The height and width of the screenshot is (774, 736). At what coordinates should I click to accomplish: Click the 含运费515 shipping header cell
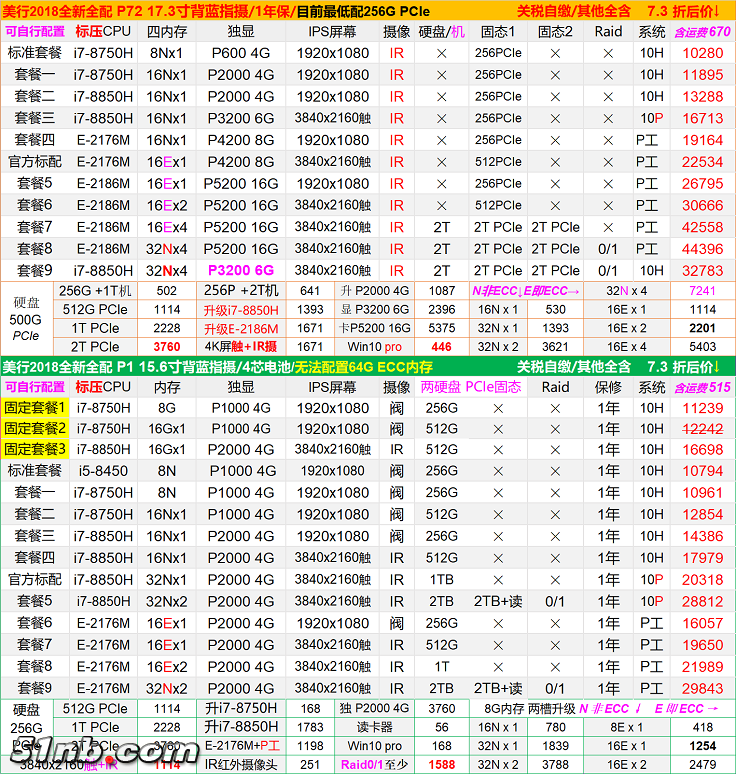pos(702,387)
